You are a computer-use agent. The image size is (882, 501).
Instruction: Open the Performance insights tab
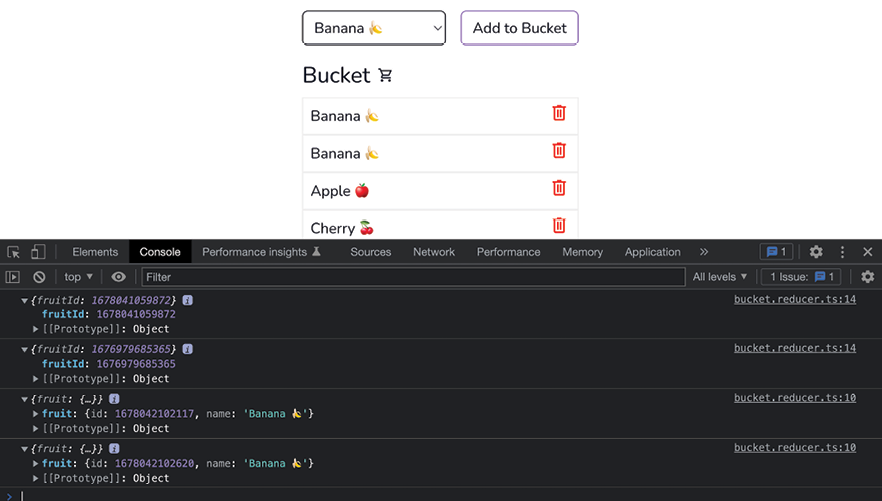tap(261, 252)
